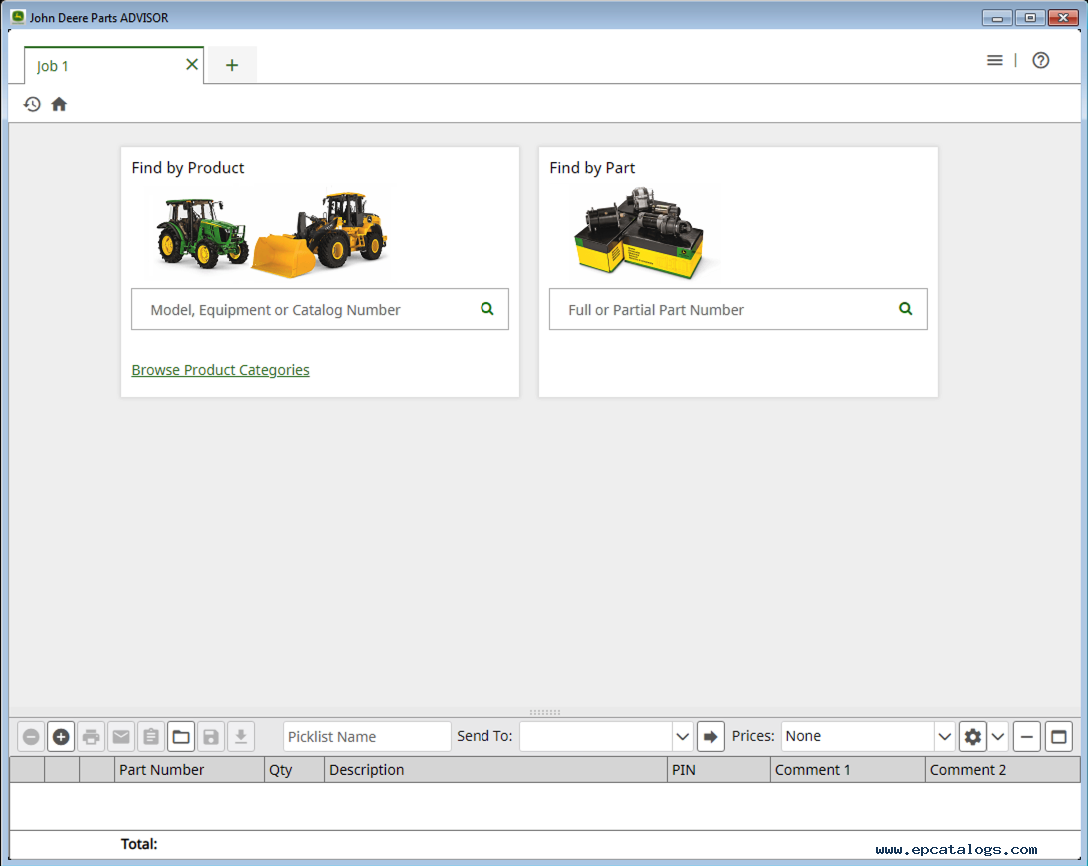Click the Picklist Name input field

tap(367, 737)
